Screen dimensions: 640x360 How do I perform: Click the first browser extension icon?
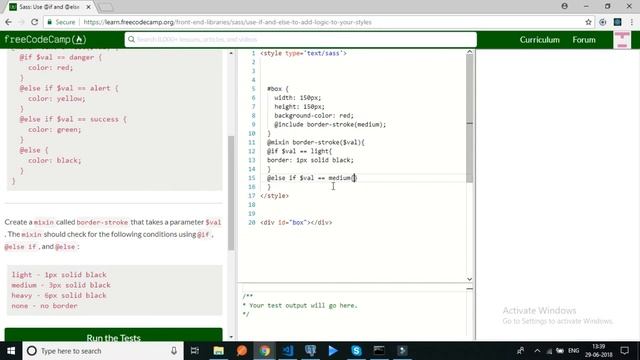[602, 22]
